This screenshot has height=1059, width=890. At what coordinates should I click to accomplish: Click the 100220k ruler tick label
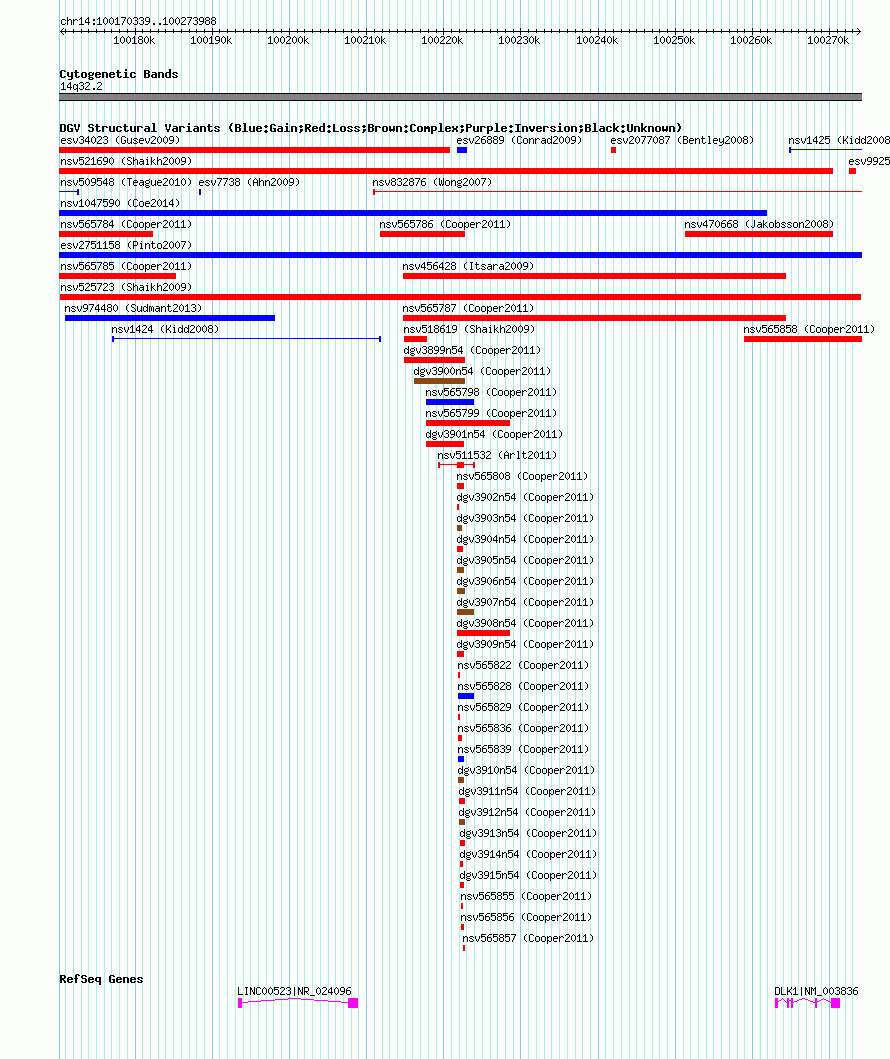[442, 41]
